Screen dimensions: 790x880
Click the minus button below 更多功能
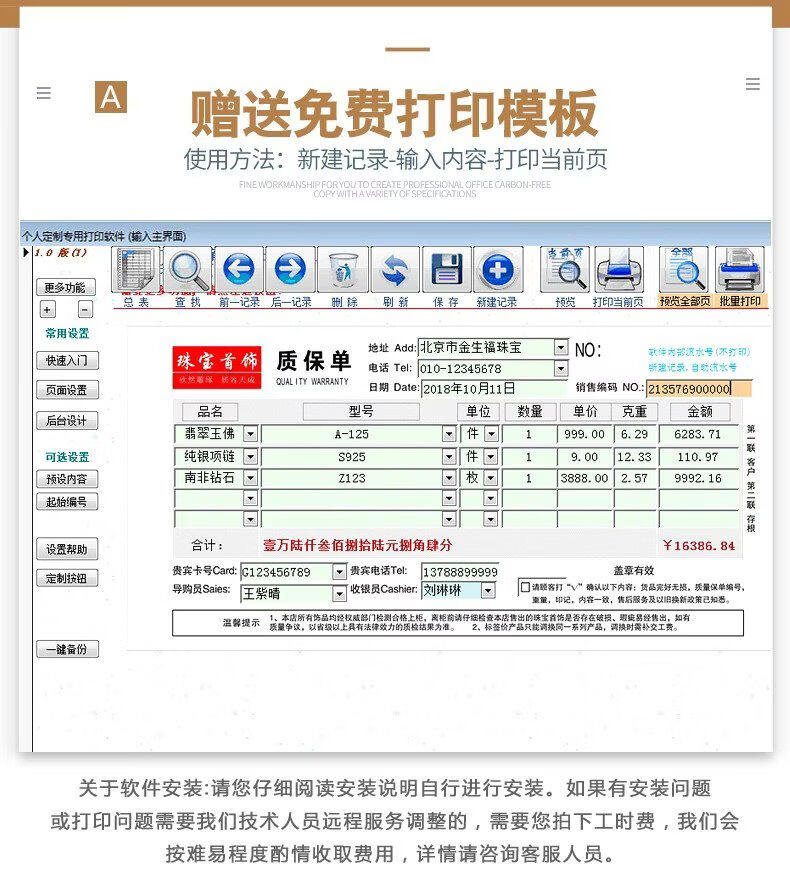(x=85, y=310)
